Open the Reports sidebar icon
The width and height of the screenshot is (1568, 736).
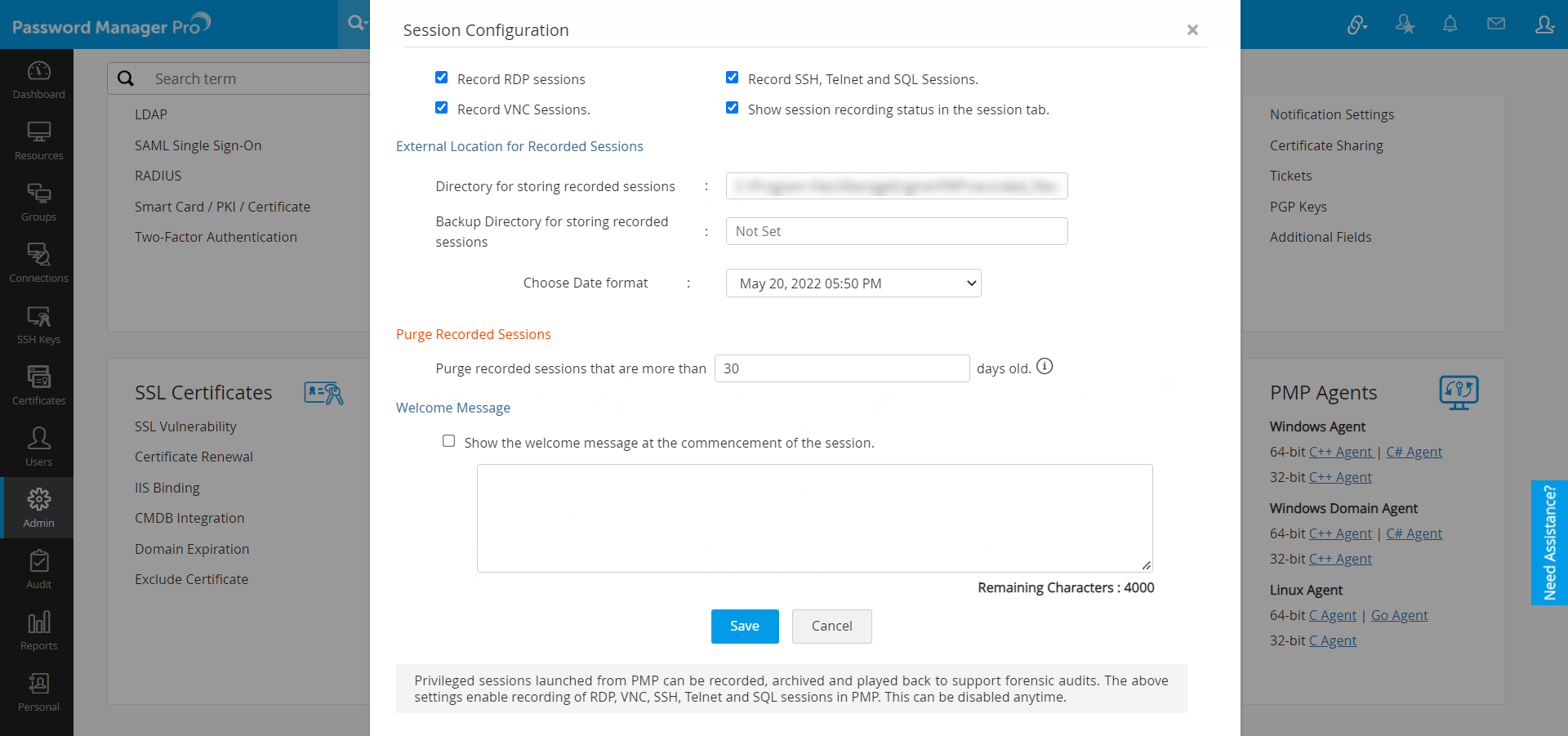tap(38, 631)
